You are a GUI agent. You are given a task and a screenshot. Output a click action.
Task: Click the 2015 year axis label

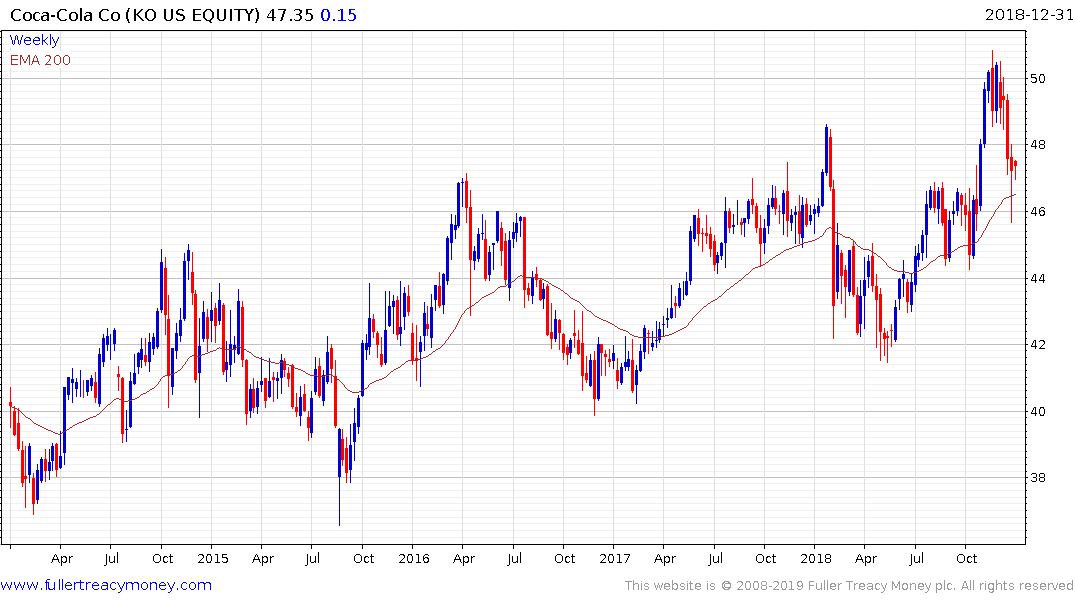click(213, 558)
